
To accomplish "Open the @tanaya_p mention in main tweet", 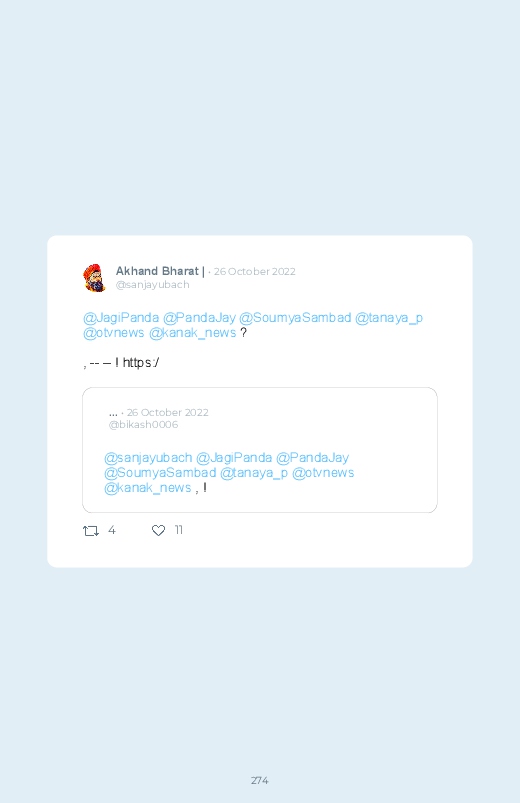I will click(389, 318).
